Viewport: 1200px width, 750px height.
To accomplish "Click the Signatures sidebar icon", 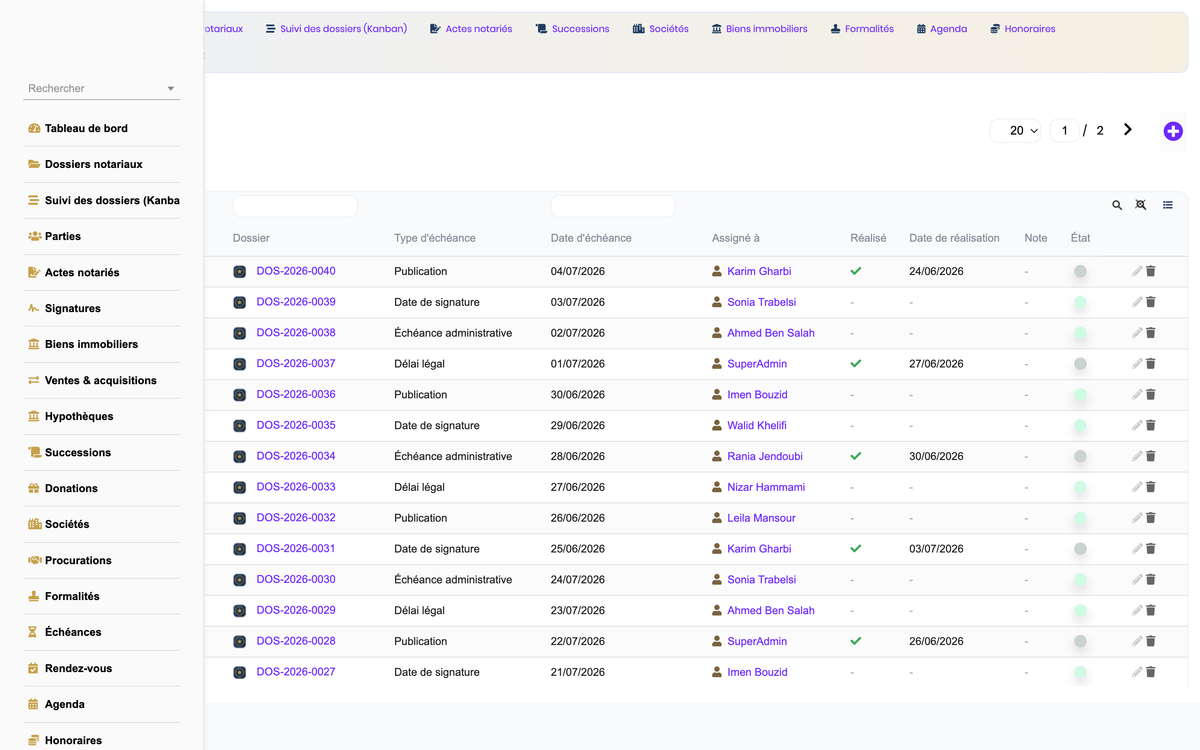I will [x=34, y=308].
